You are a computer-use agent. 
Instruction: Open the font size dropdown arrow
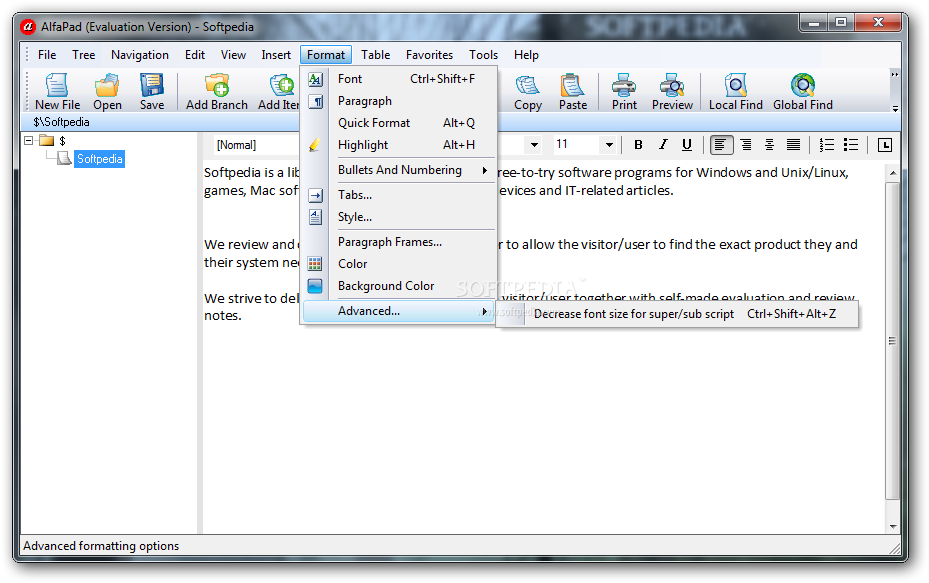(609, 145)
